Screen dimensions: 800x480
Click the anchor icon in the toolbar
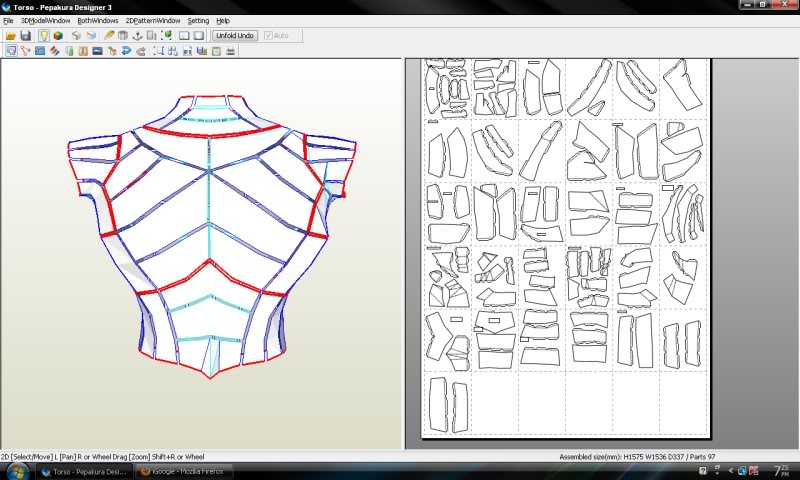137,36
